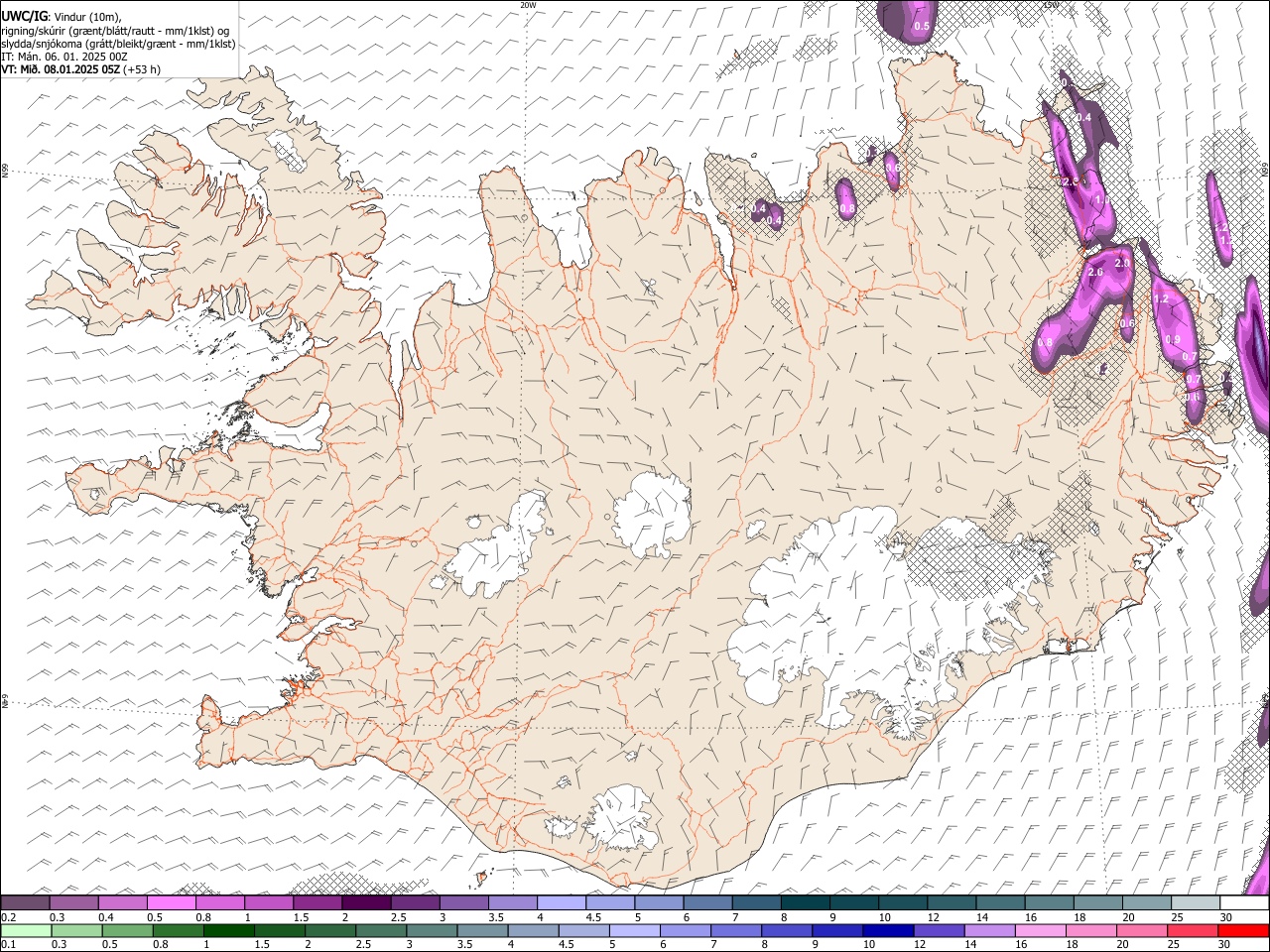
Task: Pick lower legend deep blue swatch between 10 and 12
Action: point(886,930)
